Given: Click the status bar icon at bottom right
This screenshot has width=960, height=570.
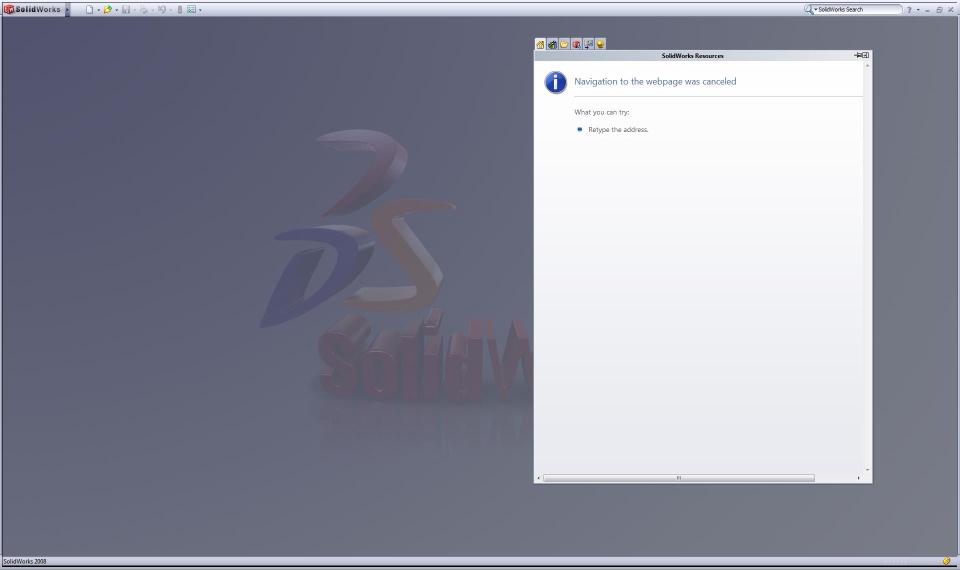Looking at the screenshot, I should (x=946, y=561).
